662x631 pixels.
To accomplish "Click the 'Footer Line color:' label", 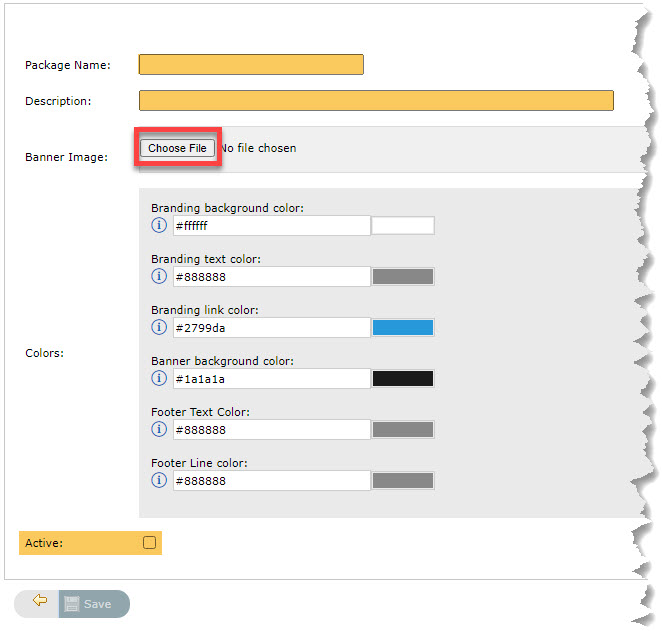I will (199, 463).
